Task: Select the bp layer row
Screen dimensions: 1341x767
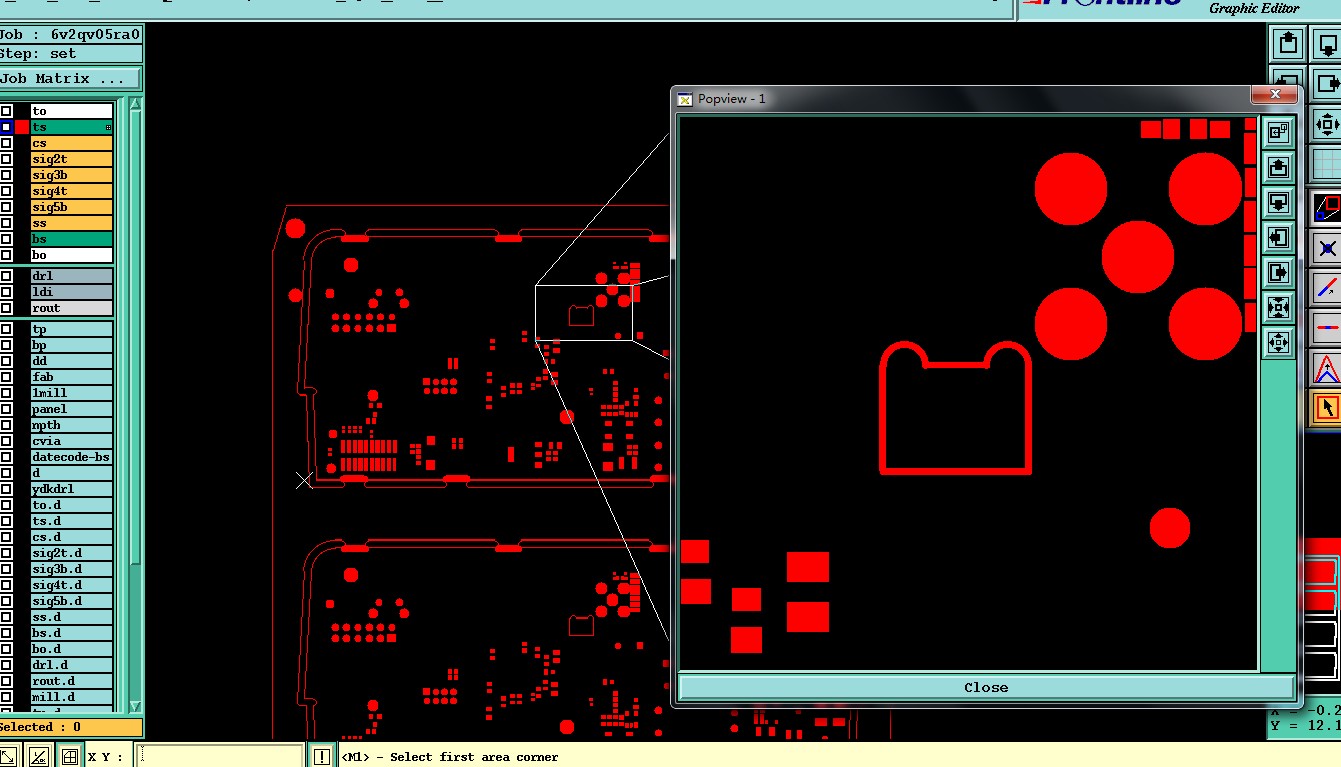Action: click(71, 345)
